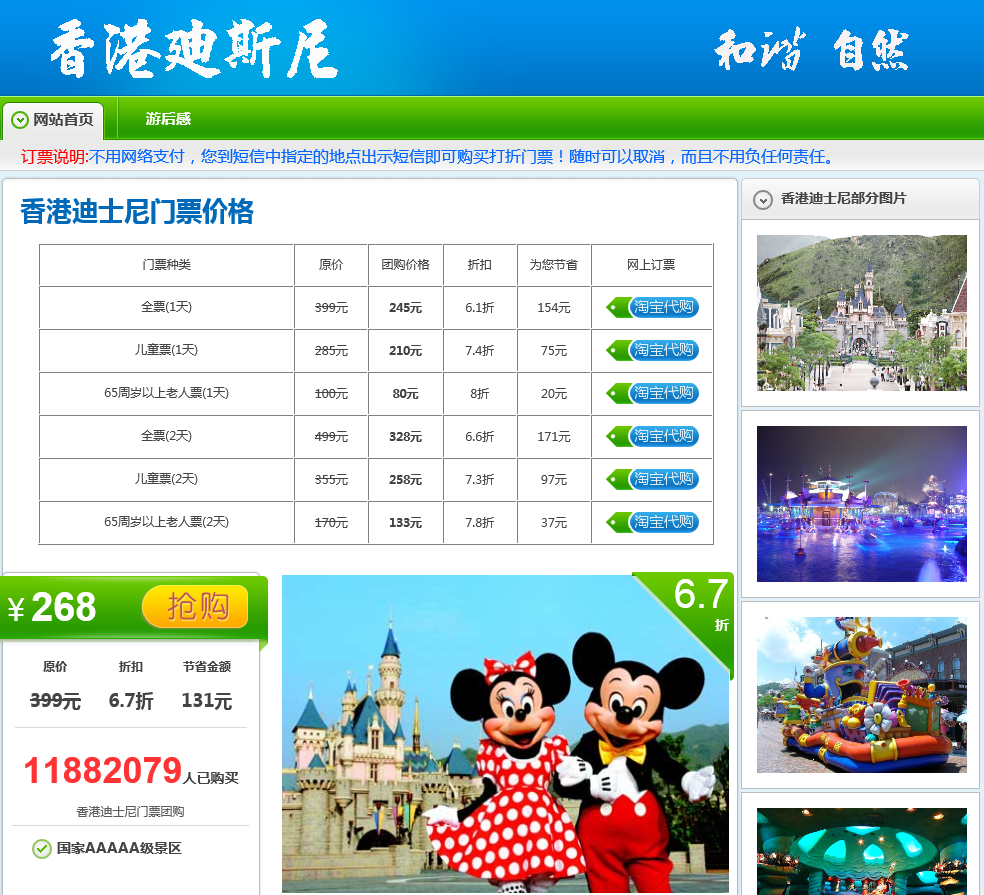The height and width of the screenshot is (895, 984).
Task: Click 淘宝代购 for 65周岁以上老人票(2天)
Action: (x=653, y=522)
